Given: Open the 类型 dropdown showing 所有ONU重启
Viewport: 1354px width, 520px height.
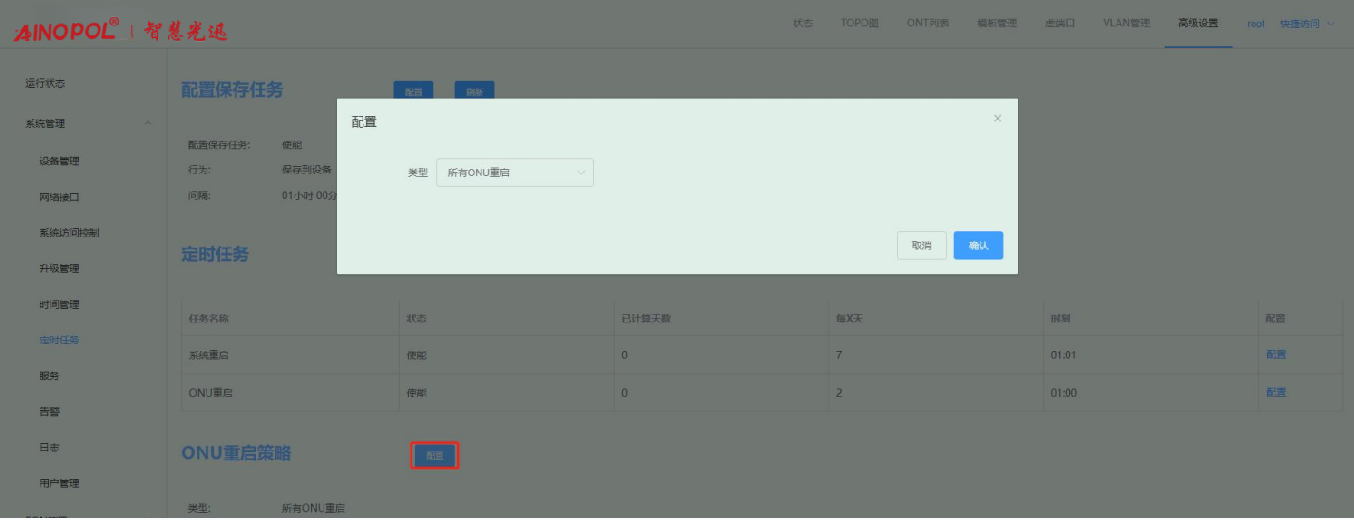Looking at the screenshot, I should (x=515, y=173).
